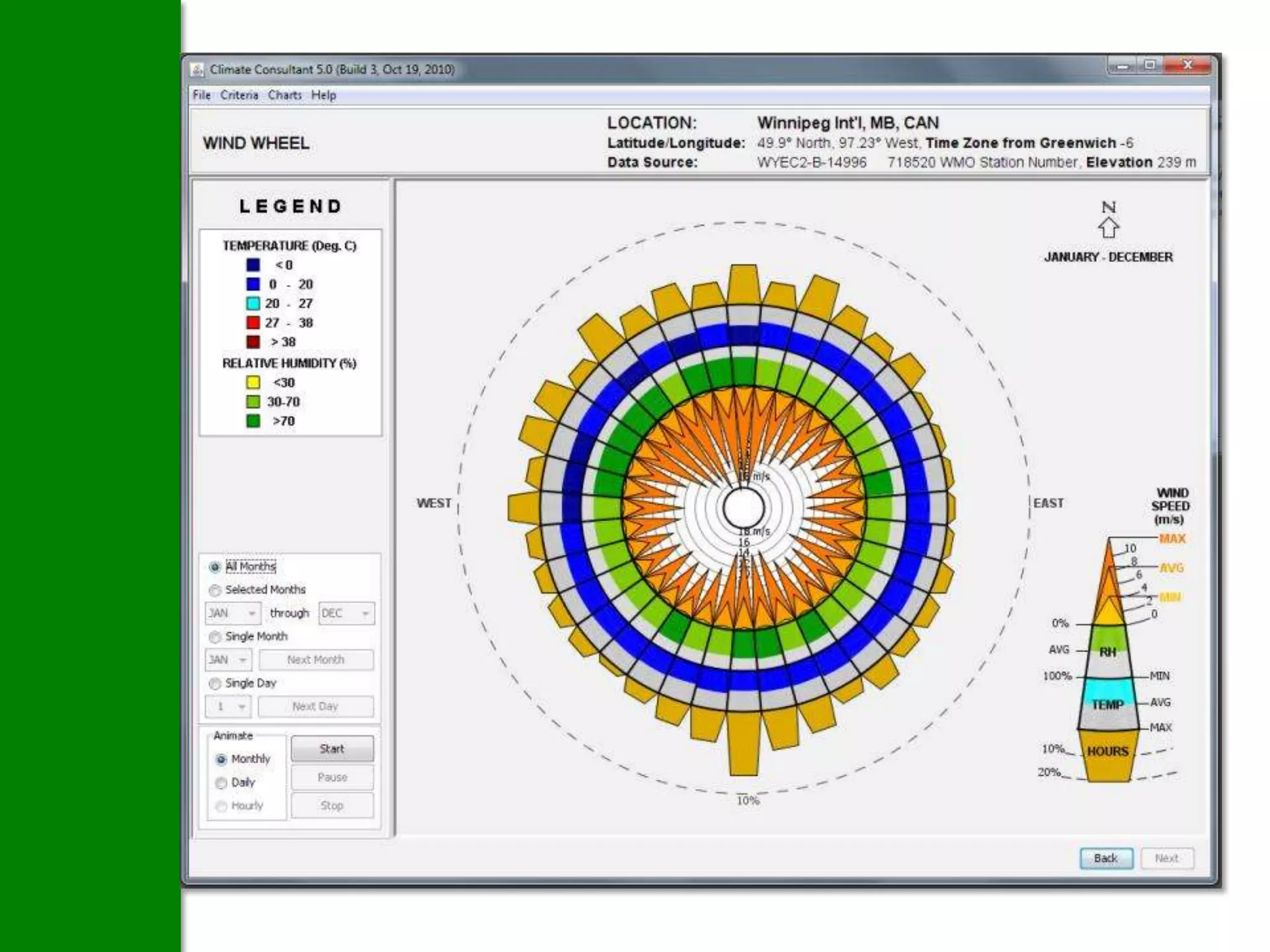Click the HOURS segment in wind legend diagram

pos(1108,752)
